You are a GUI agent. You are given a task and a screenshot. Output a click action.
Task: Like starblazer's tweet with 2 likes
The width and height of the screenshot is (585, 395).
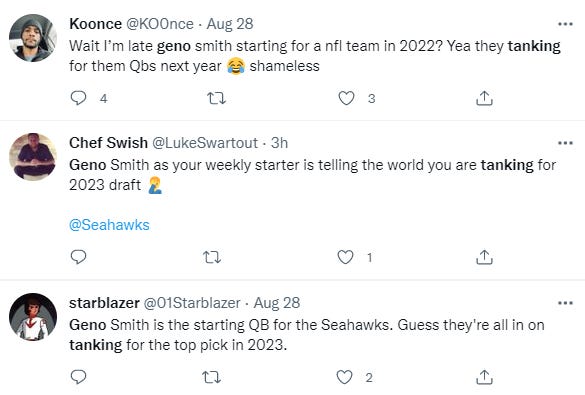click(x=344, y=377)
